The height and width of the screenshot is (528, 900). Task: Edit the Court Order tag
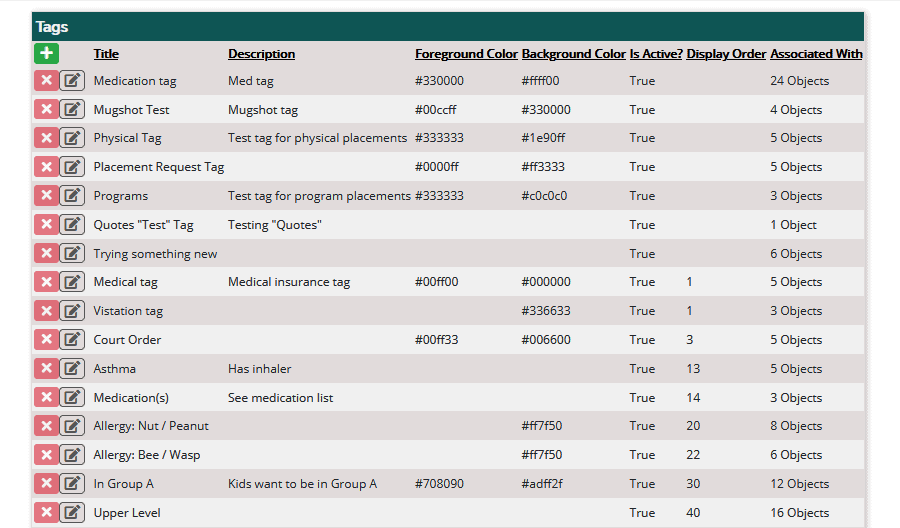pos(72,340)
